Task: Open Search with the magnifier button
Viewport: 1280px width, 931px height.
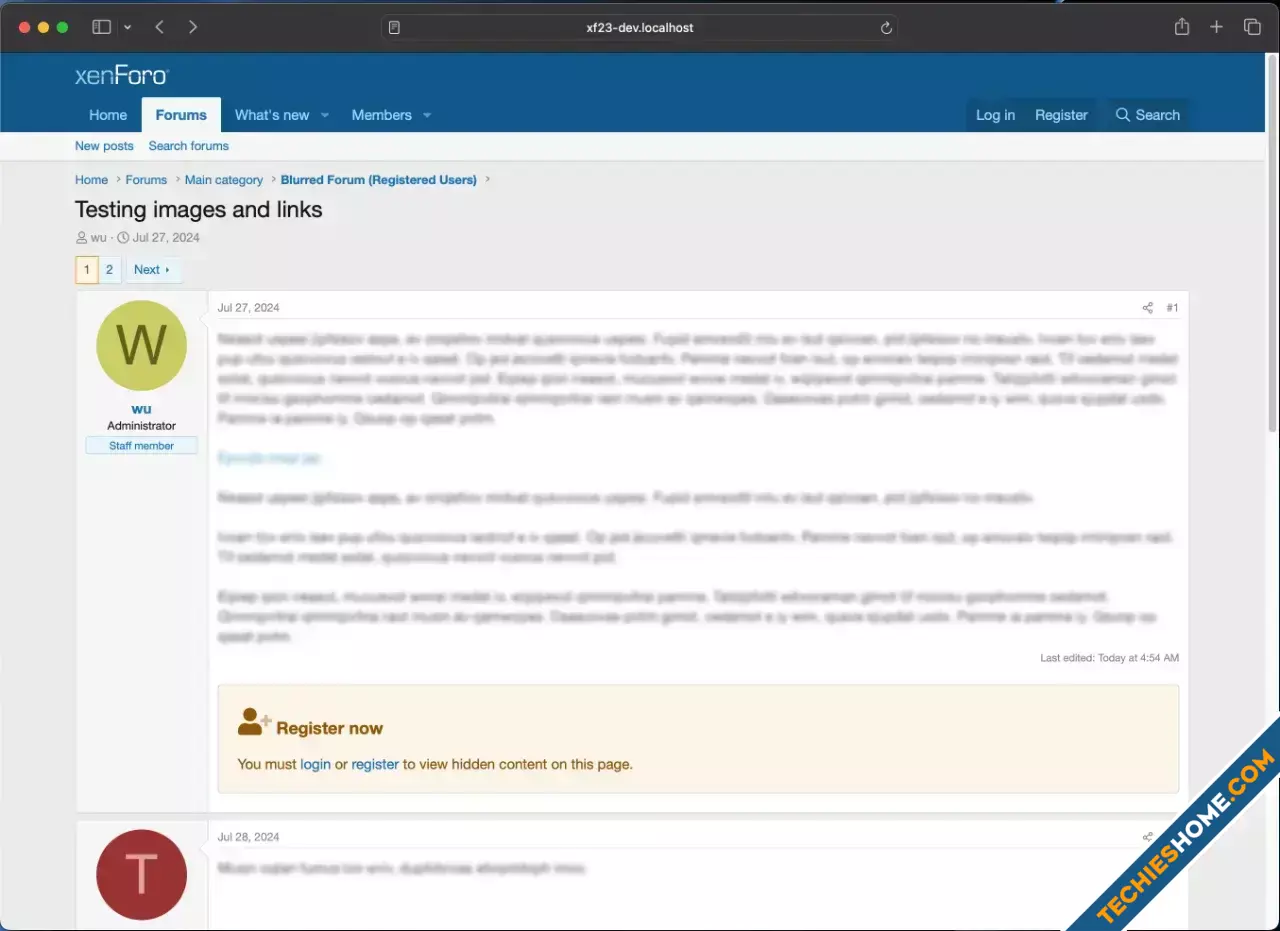Action: coord(1147,115)
